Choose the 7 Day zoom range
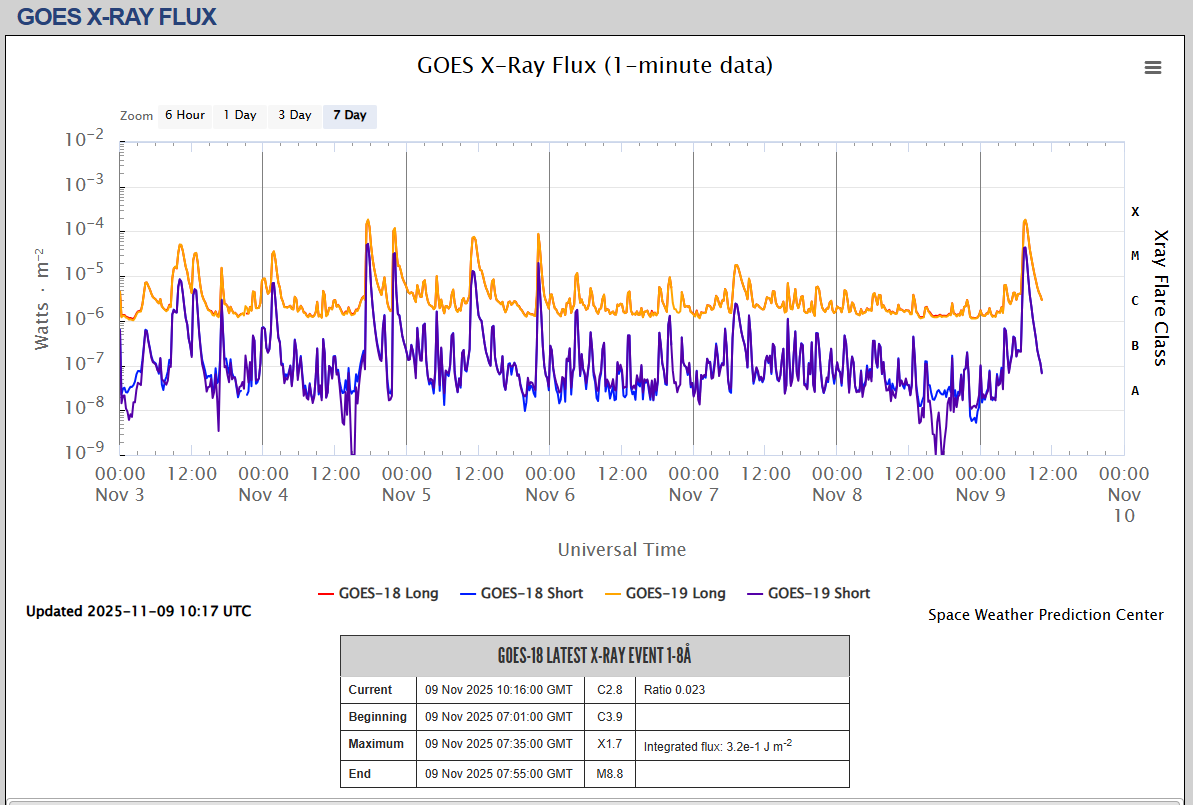The image size is (1193, 805). pos(350,116)
